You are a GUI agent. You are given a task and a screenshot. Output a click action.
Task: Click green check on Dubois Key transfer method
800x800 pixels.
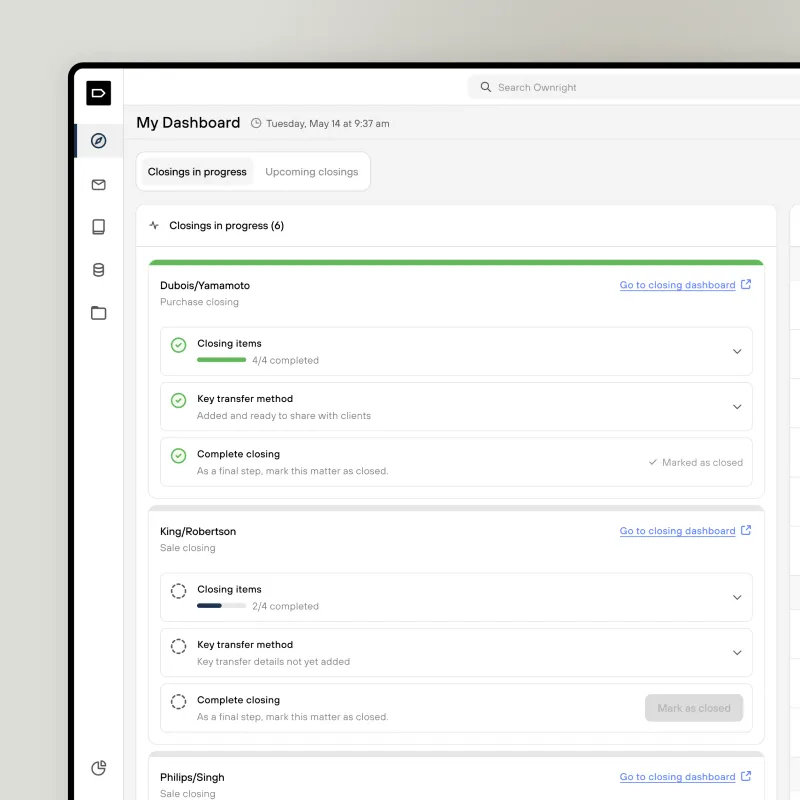point(179,401)
